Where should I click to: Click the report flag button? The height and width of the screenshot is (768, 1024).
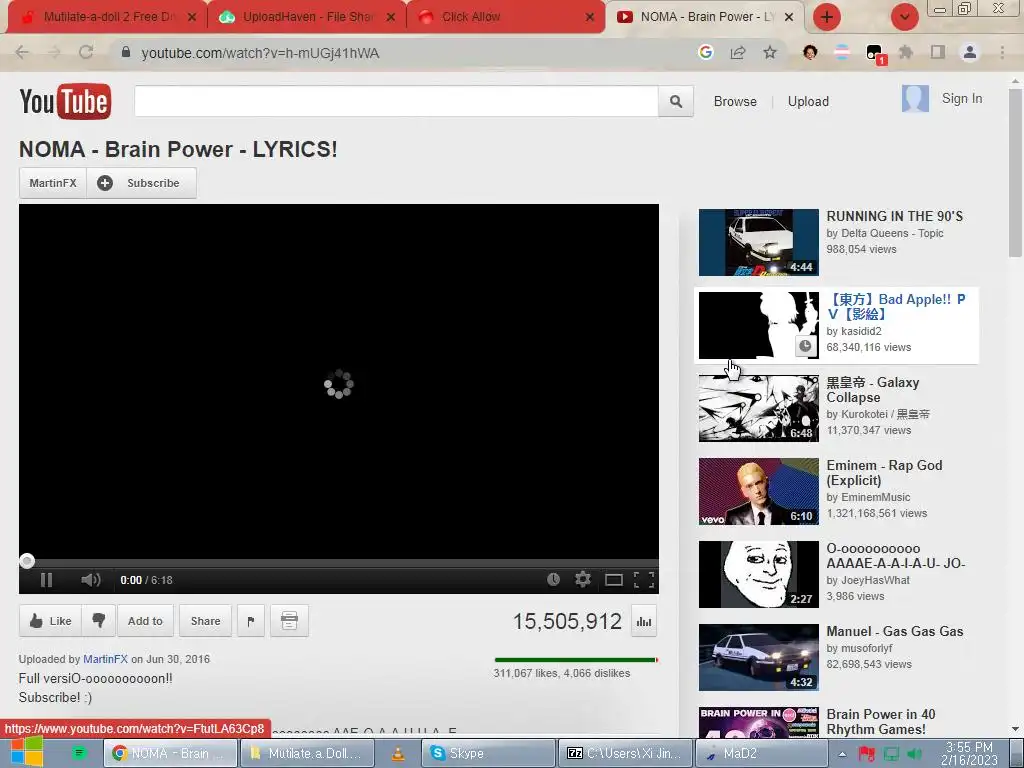click(251, 620)
